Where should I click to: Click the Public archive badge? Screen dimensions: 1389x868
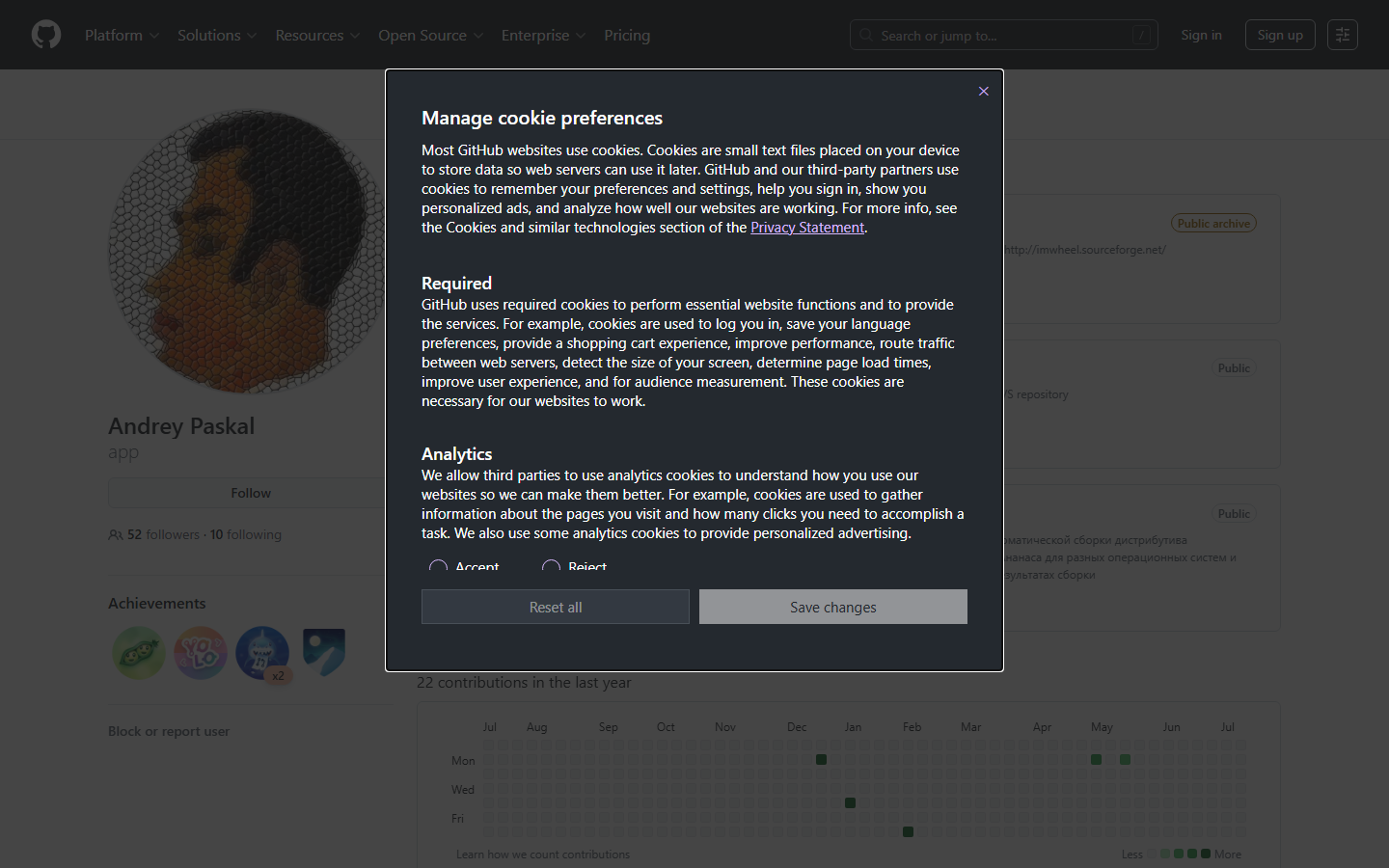pos(1213,223)
